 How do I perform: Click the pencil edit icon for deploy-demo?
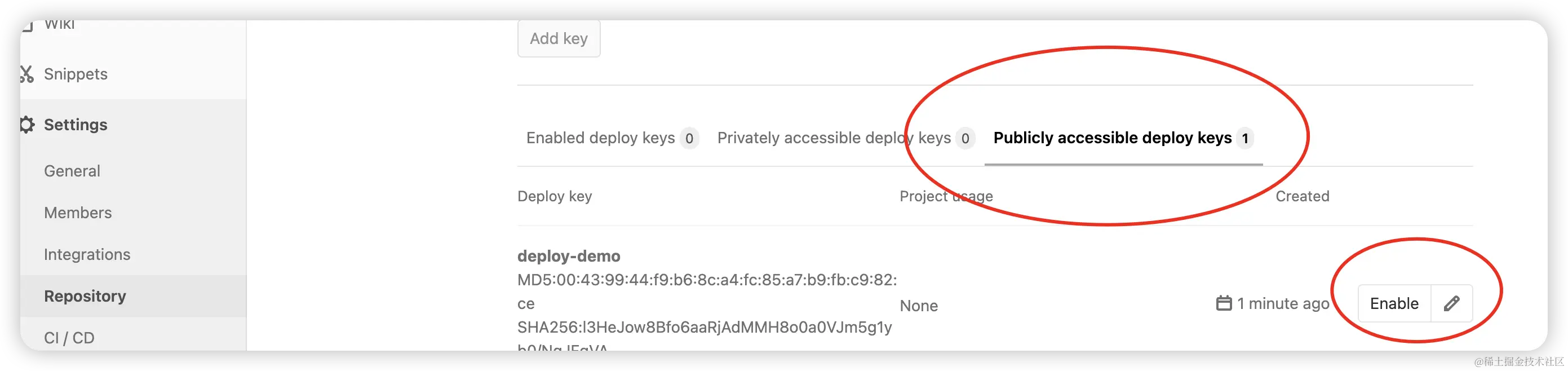[x=1451, y=303]
